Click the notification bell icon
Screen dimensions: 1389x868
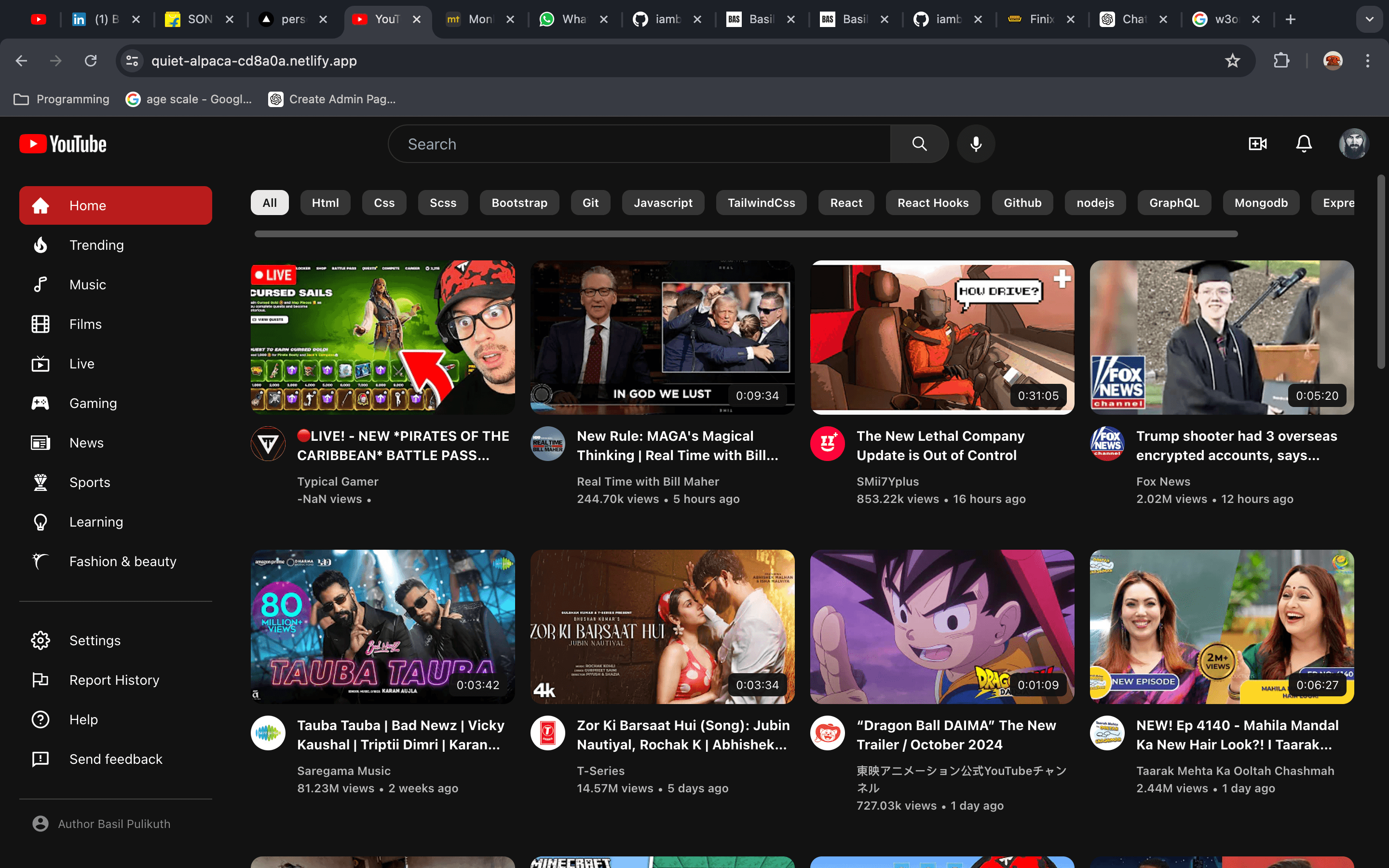point(1304,143)
